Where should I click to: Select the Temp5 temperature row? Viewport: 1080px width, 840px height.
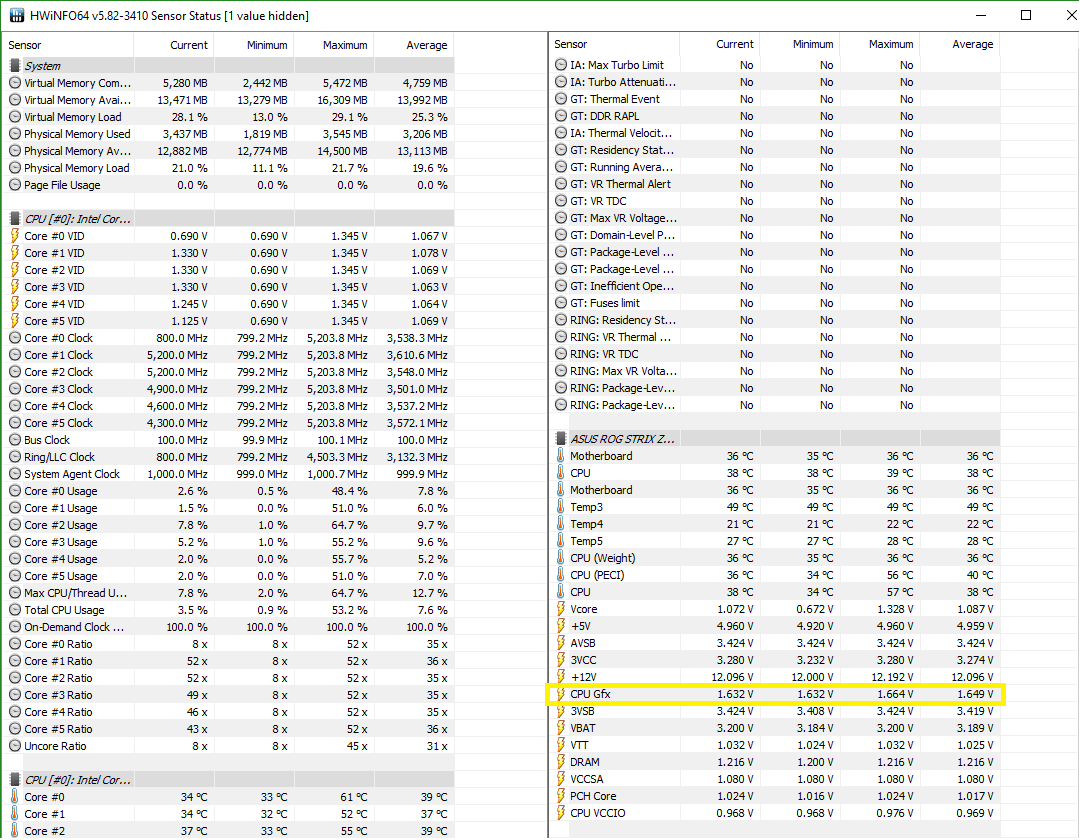pyautogui.click(x=775, y=540)
